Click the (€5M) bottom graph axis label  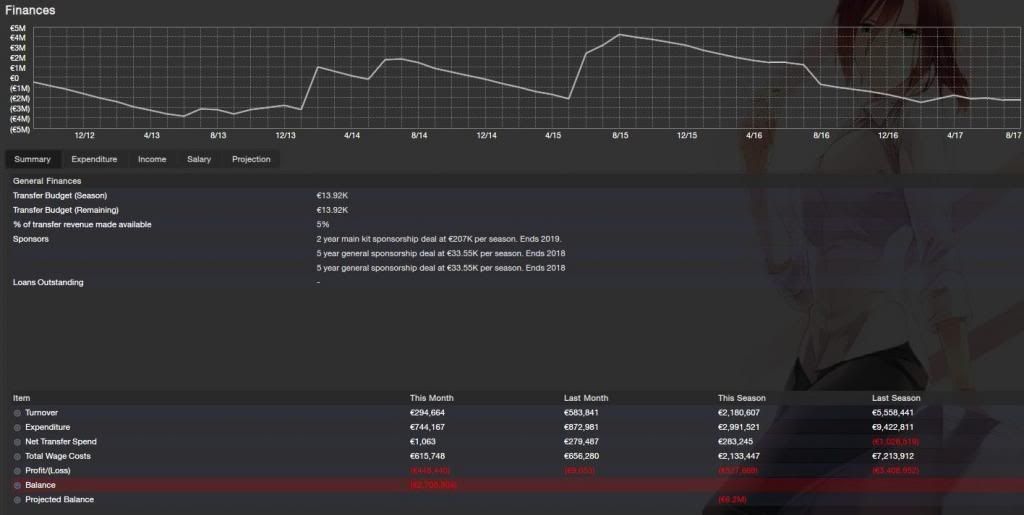(20, 129)
